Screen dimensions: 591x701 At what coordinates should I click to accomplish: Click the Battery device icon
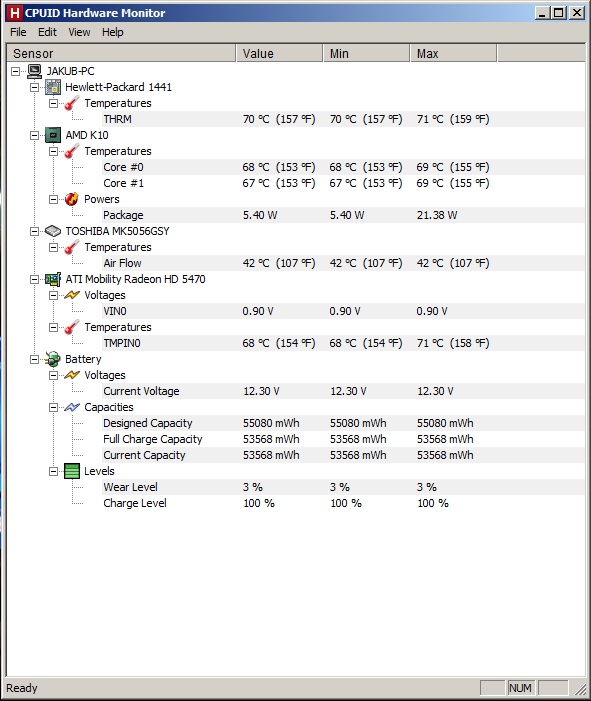[53, 359]
